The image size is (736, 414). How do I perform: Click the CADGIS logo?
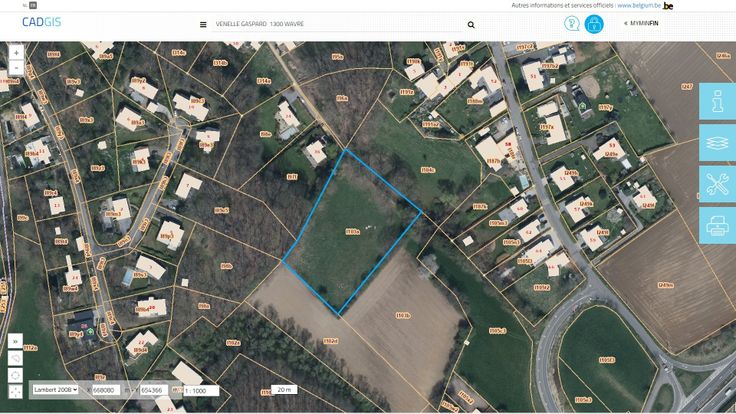(41, 22)
